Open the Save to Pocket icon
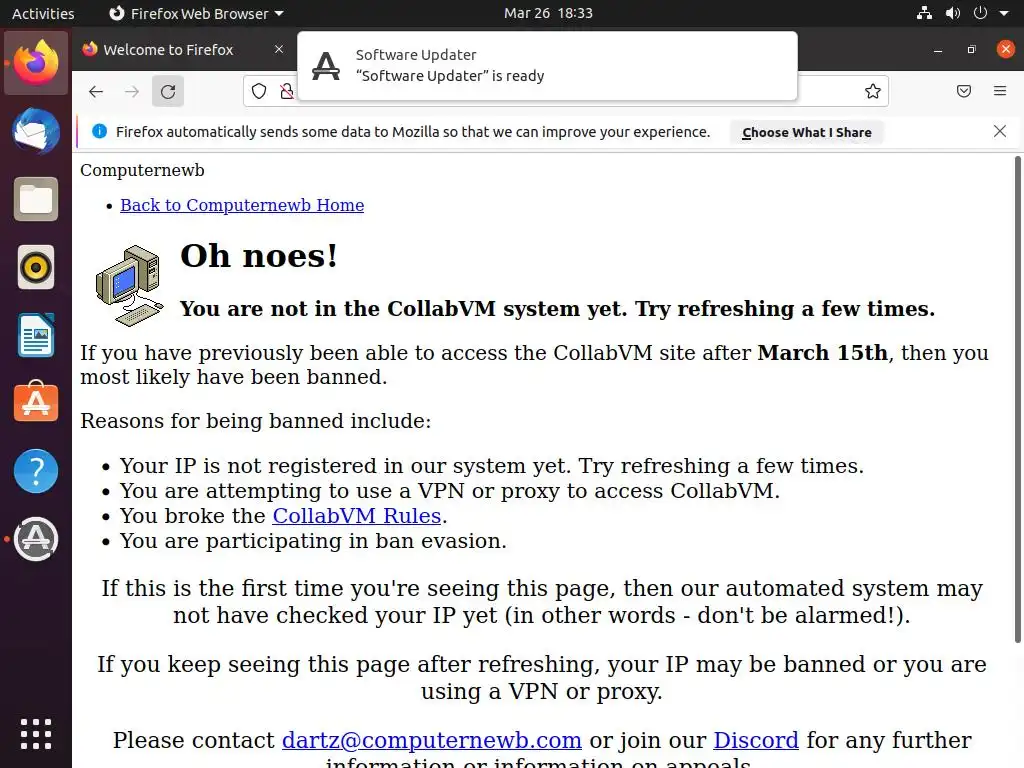The image size is (1024, 768). (964, 91)
